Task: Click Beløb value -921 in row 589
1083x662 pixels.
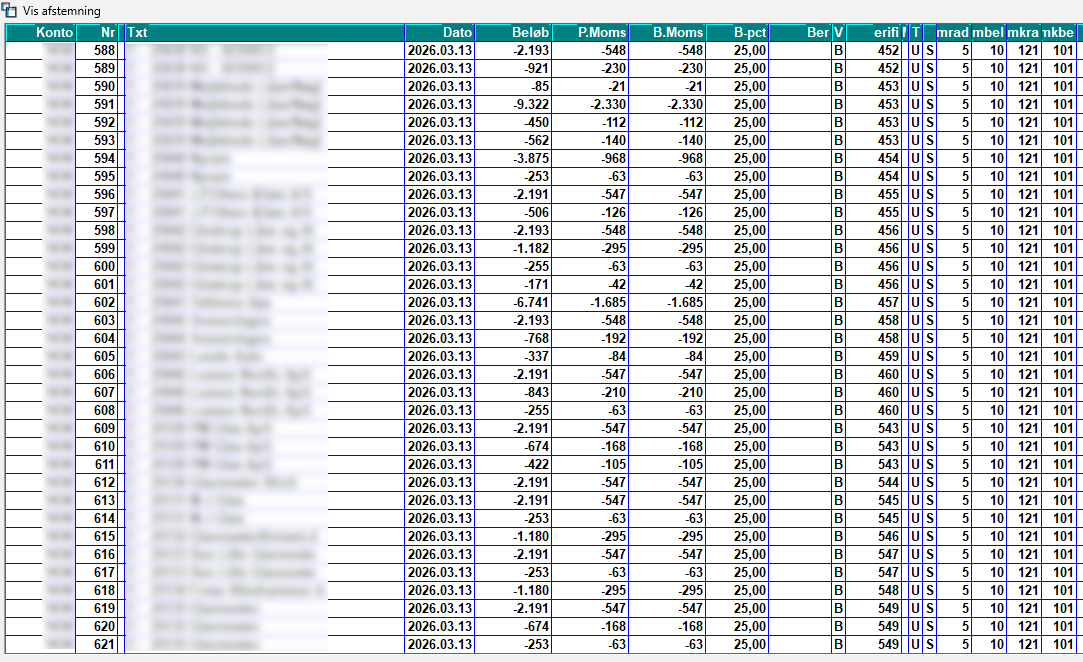Action: (x=537, y=68)
